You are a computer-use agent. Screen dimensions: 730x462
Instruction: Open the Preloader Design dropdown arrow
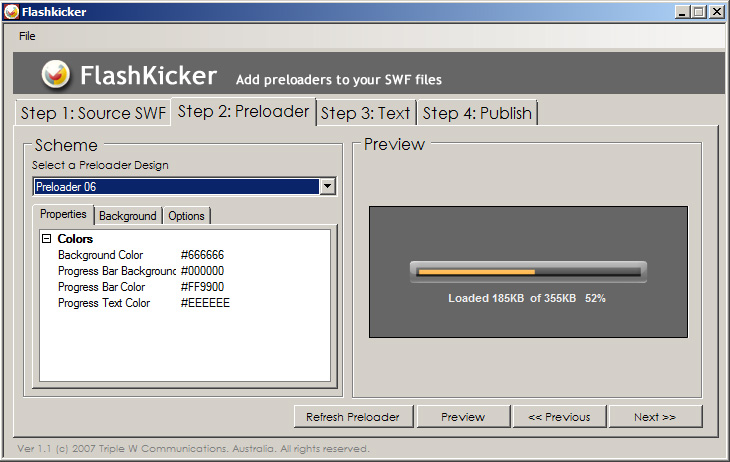point(327,187)
